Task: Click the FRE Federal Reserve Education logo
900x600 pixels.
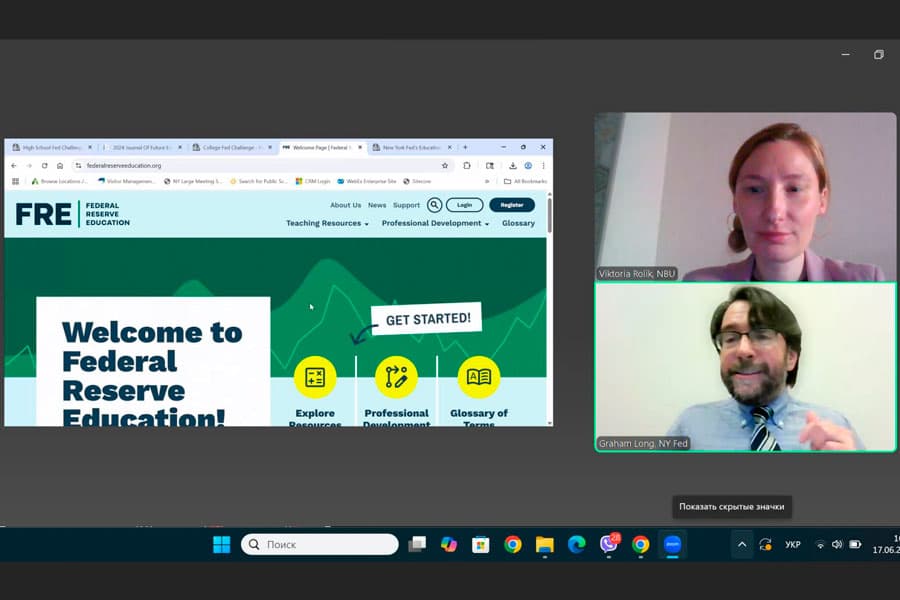Action: [x=73, y=214]
